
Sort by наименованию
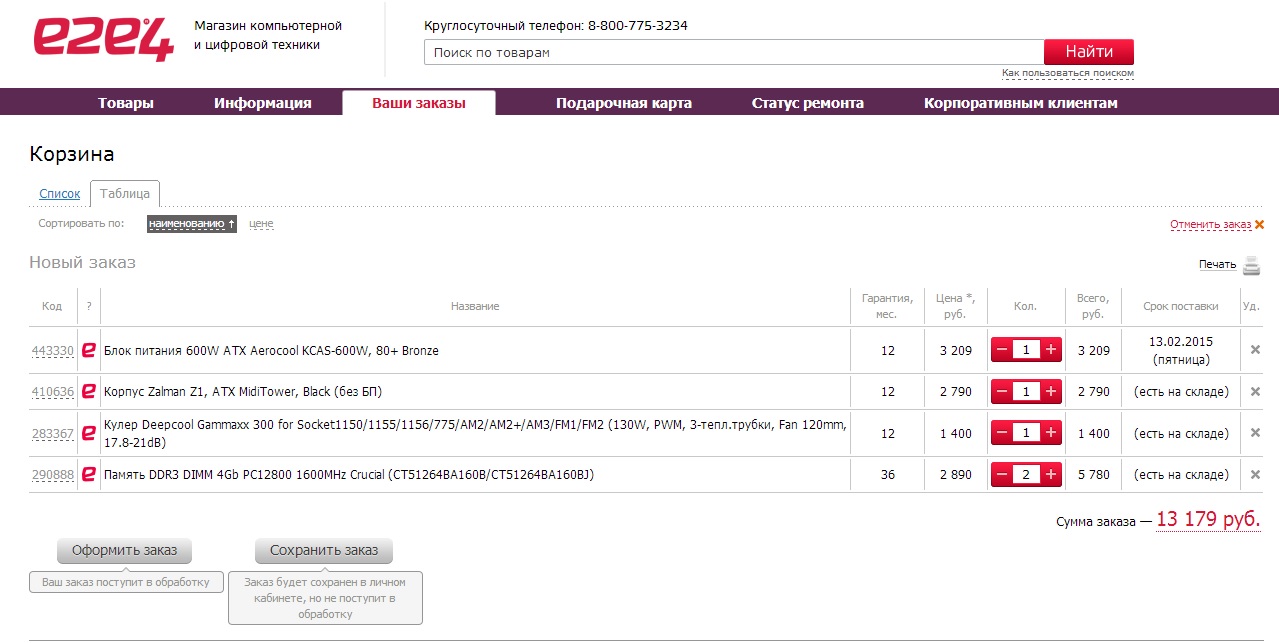192,224
